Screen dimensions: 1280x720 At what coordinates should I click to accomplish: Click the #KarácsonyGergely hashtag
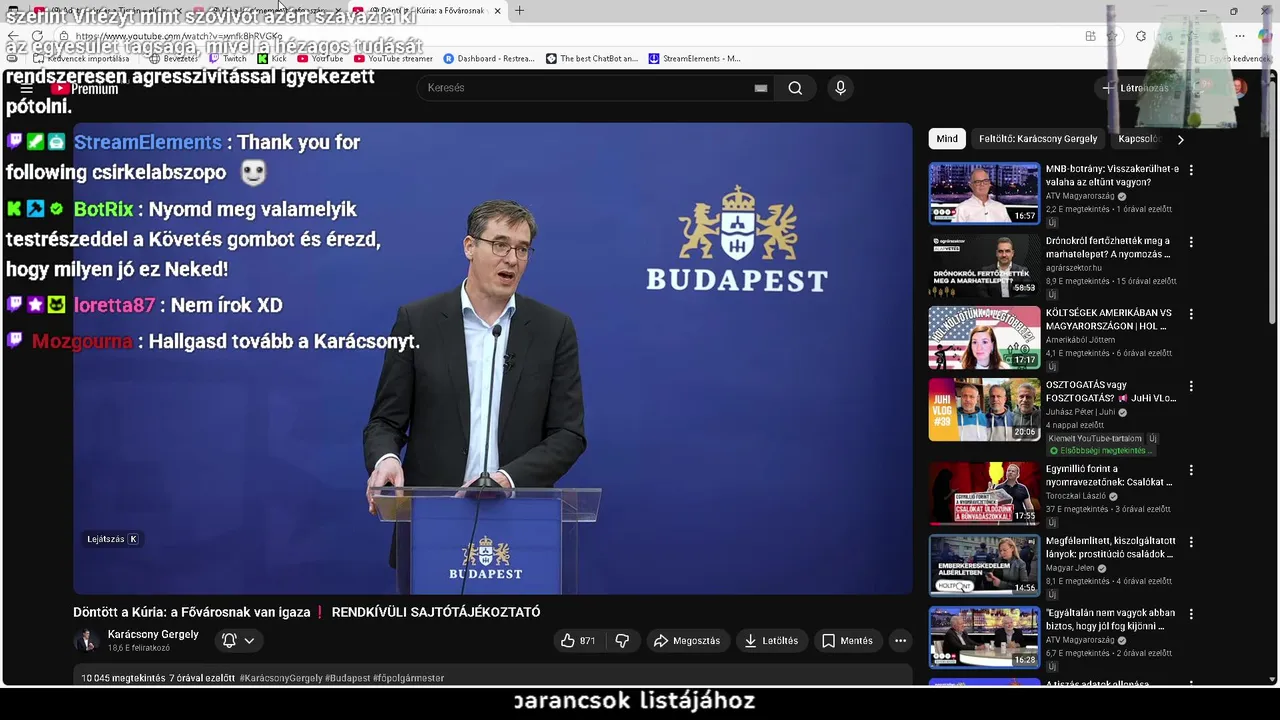(x=281, y=678)
